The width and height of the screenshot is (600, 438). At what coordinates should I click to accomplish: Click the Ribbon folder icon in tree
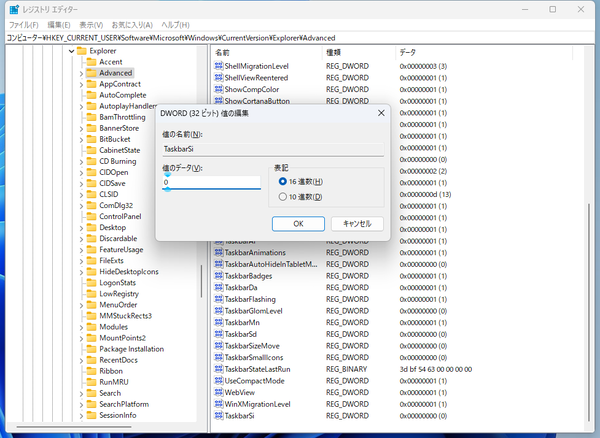[x=91, y=371]
